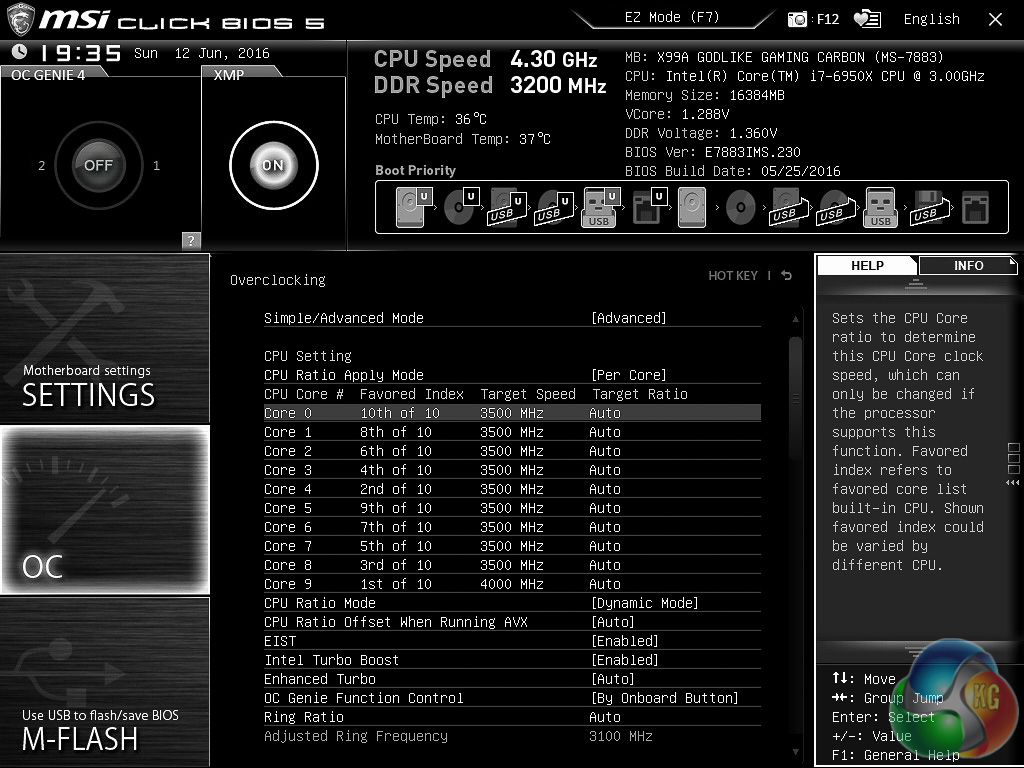Click the screenshot camera F12 icon

(798, 19)
